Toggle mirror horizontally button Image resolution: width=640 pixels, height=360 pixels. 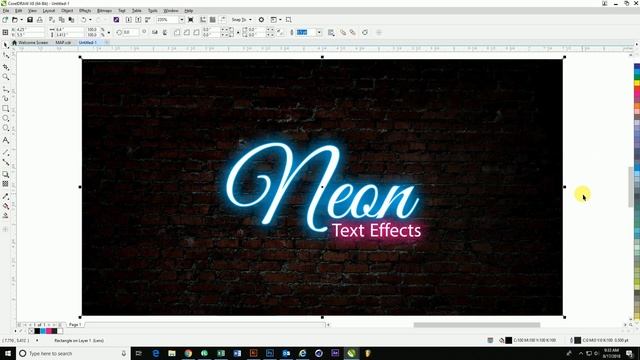(155, 32)
